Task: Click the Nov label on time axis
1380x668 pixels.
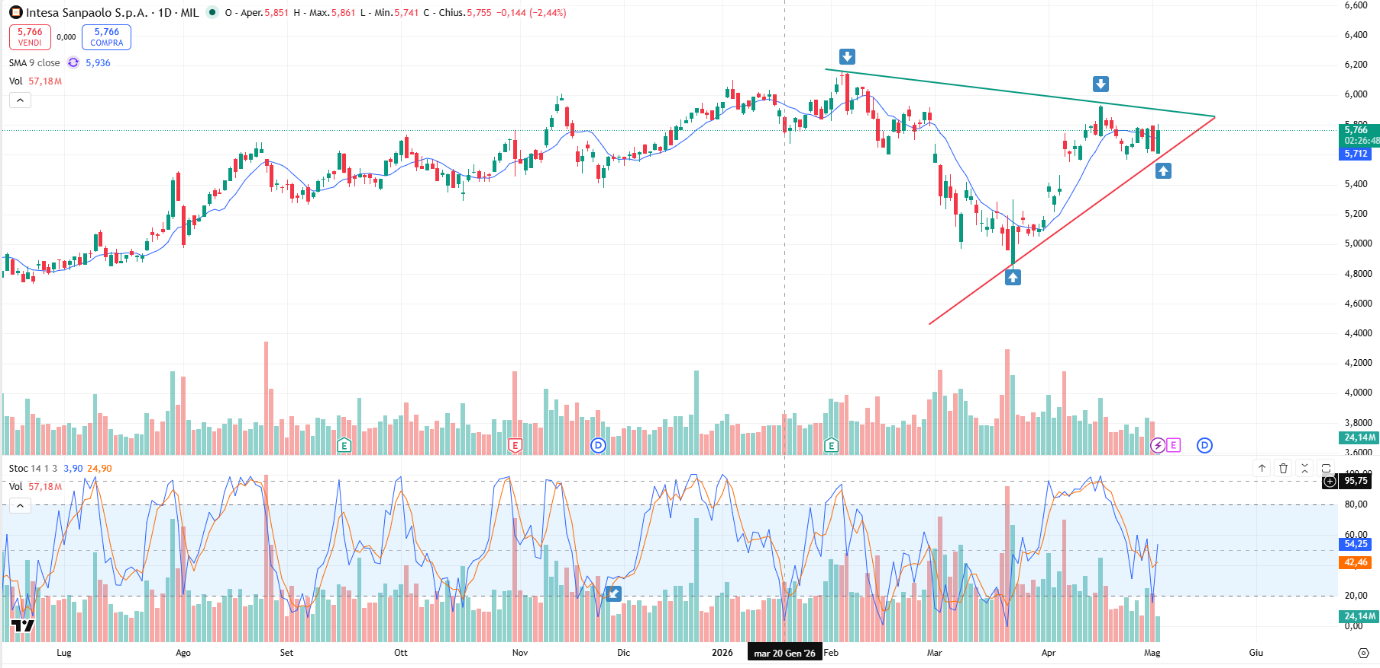Action: point(520,653)
